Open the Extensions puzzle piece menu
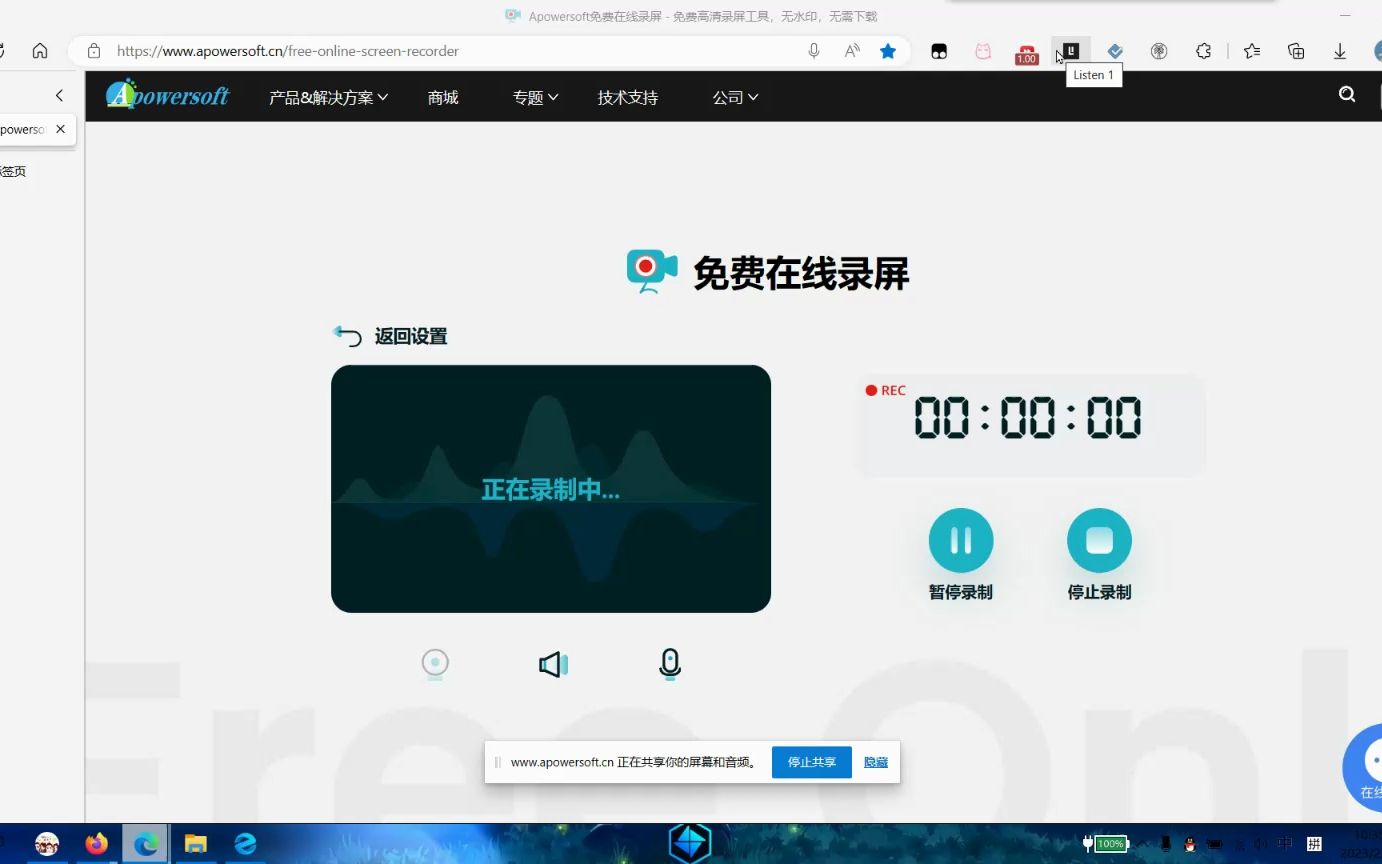The image size is (1382, 864). point(1204,52)
